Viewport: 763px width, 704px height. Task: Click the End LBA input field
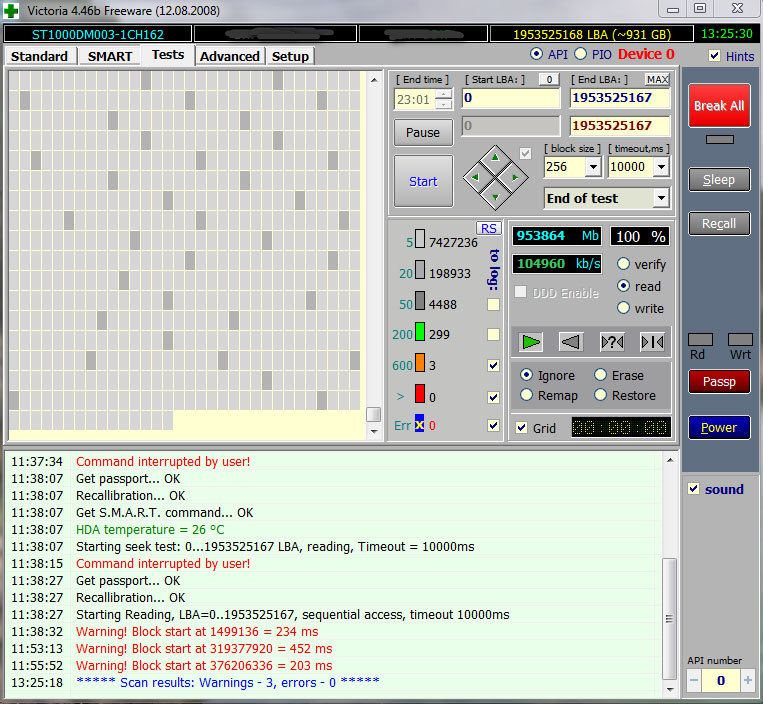pyautogui.click(x=619, y=98)
